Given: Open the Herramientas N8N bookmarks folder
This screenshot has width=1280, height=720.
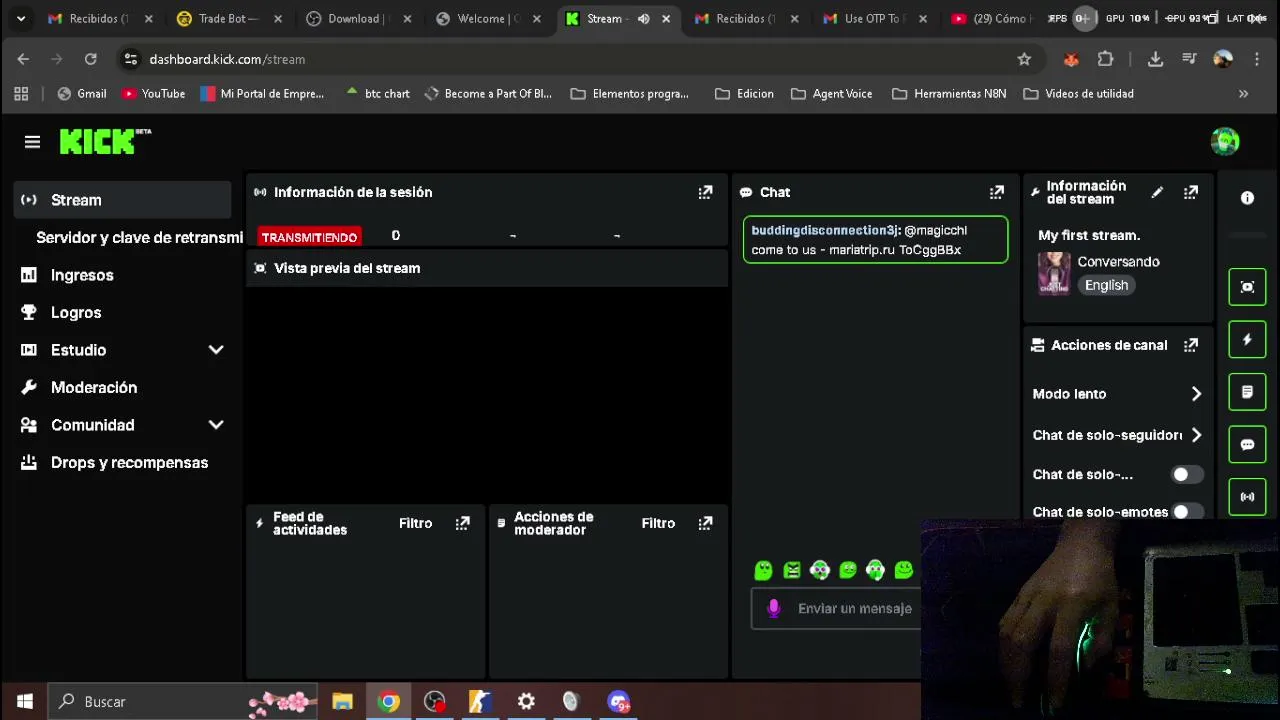Looking at the screenshot, I should tap(949, 94).
